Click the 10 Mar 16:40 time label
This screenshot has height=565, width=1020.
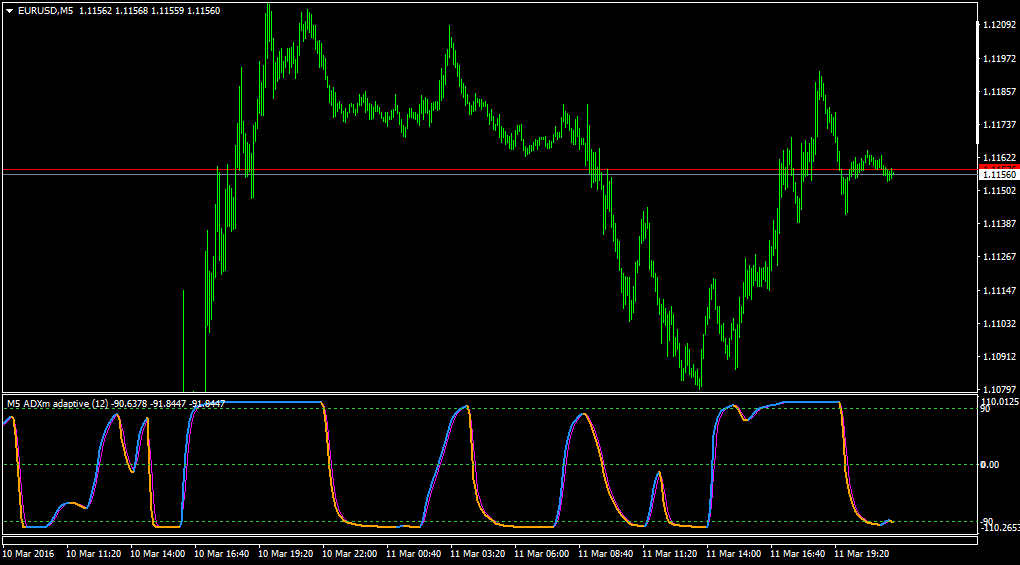[x=221, y=554]
